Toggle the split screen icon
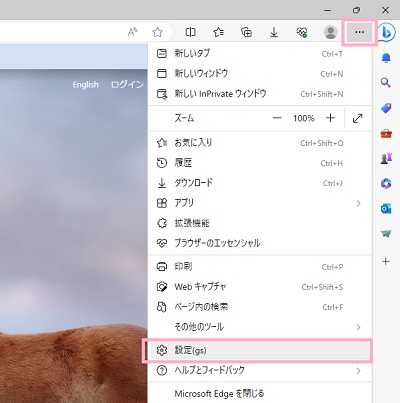This screenshot has height=403, width=400. pos(190,32)
